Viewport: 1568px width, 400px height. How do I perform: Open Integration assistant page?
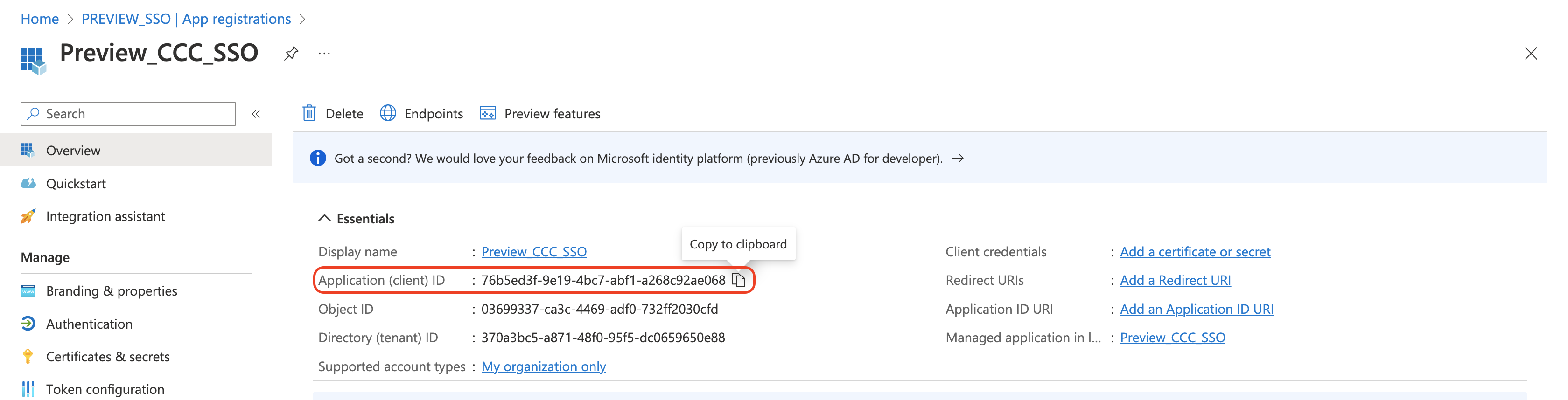[105, 216]
